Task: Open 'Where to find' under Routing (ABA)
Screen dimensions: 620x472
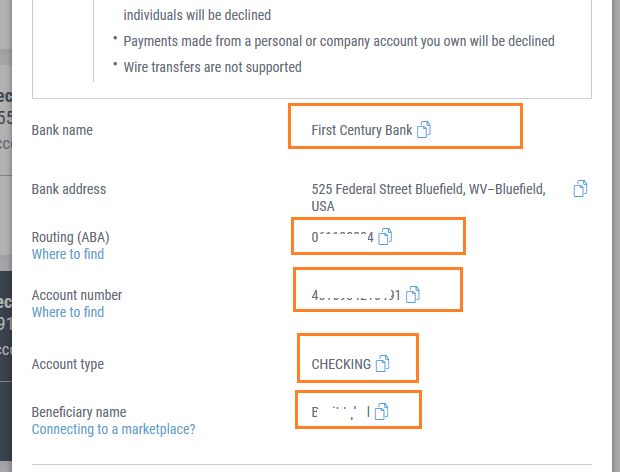Action: [68, 254]
